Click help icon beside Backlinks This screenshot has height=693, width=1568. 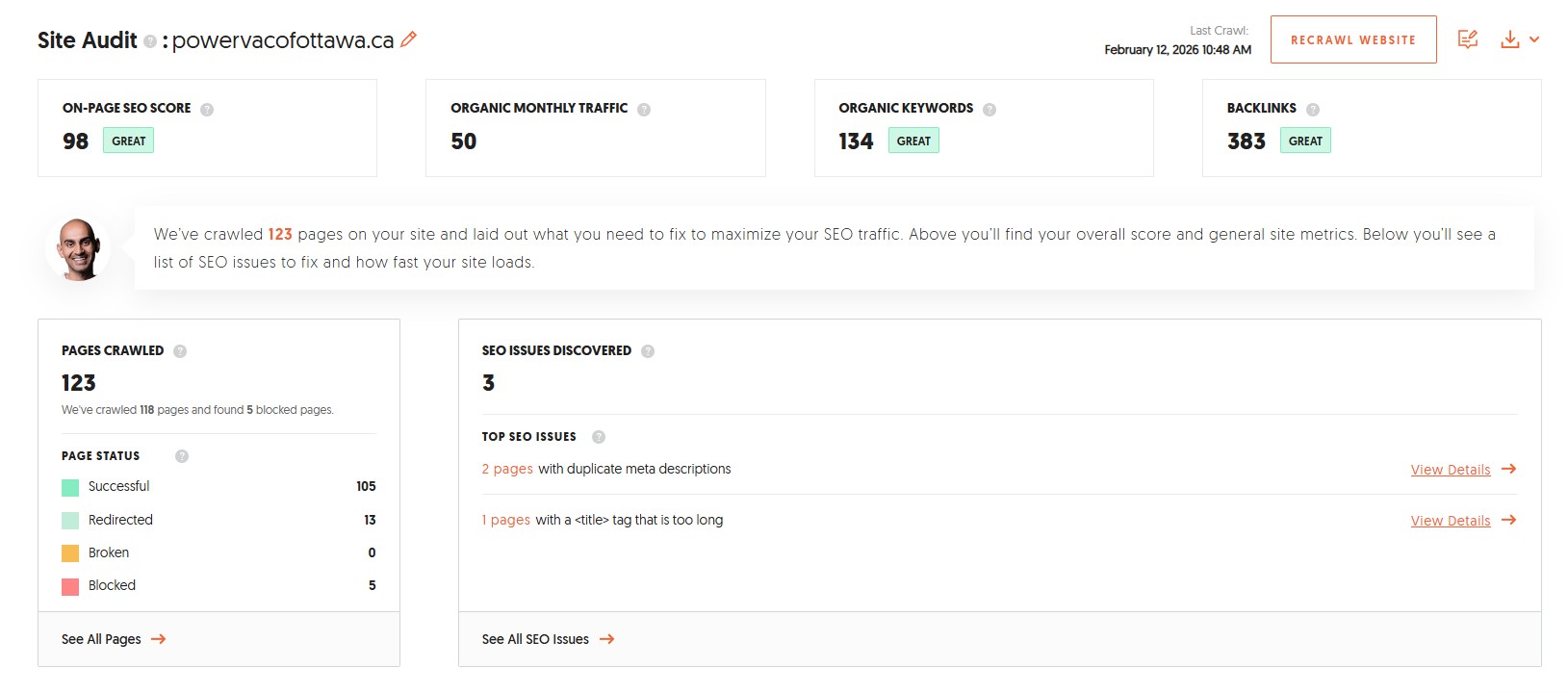tap(1313, 110)
